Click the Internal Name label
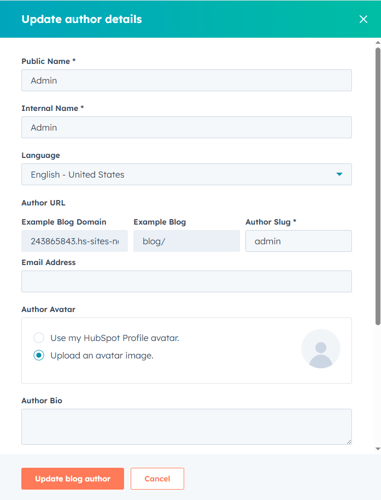The image size is (381, 500). click(52, 108)
